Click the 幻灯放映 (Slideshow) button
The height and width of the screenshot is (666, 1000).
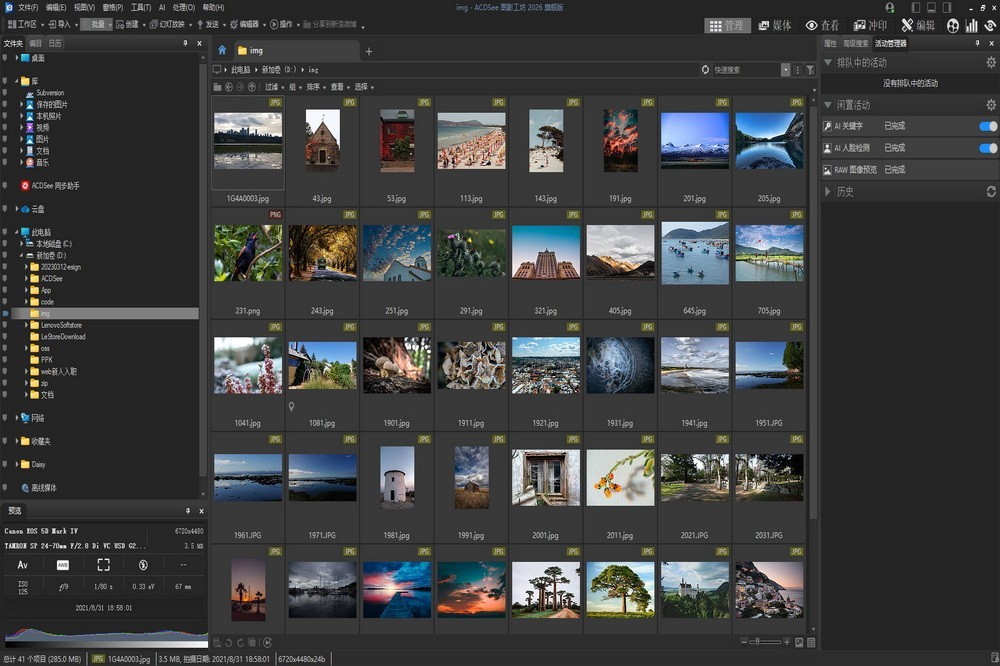coord(166,24)
